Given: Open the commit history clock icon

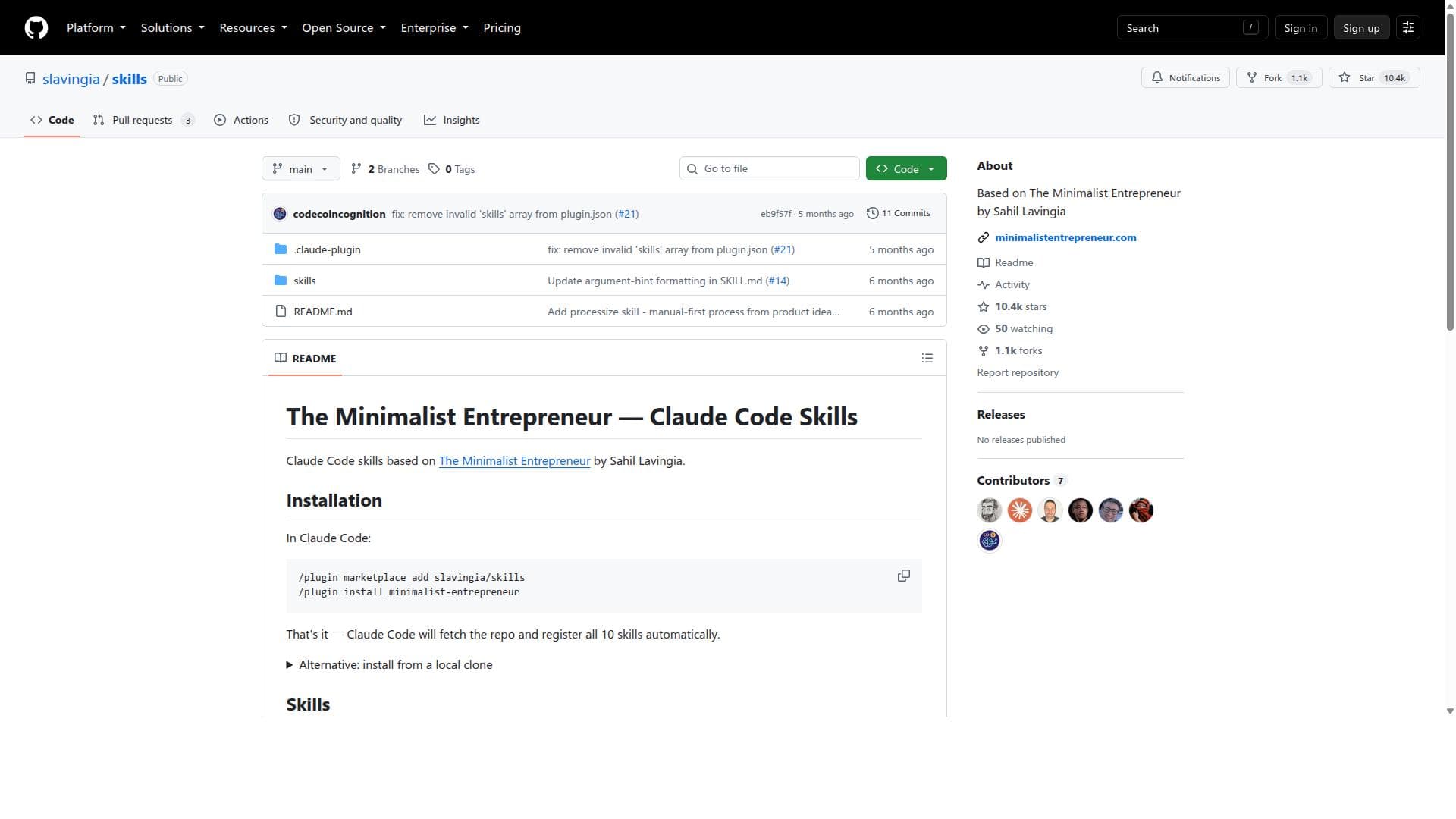Looking at the screenshot, I should pos(873,214).
